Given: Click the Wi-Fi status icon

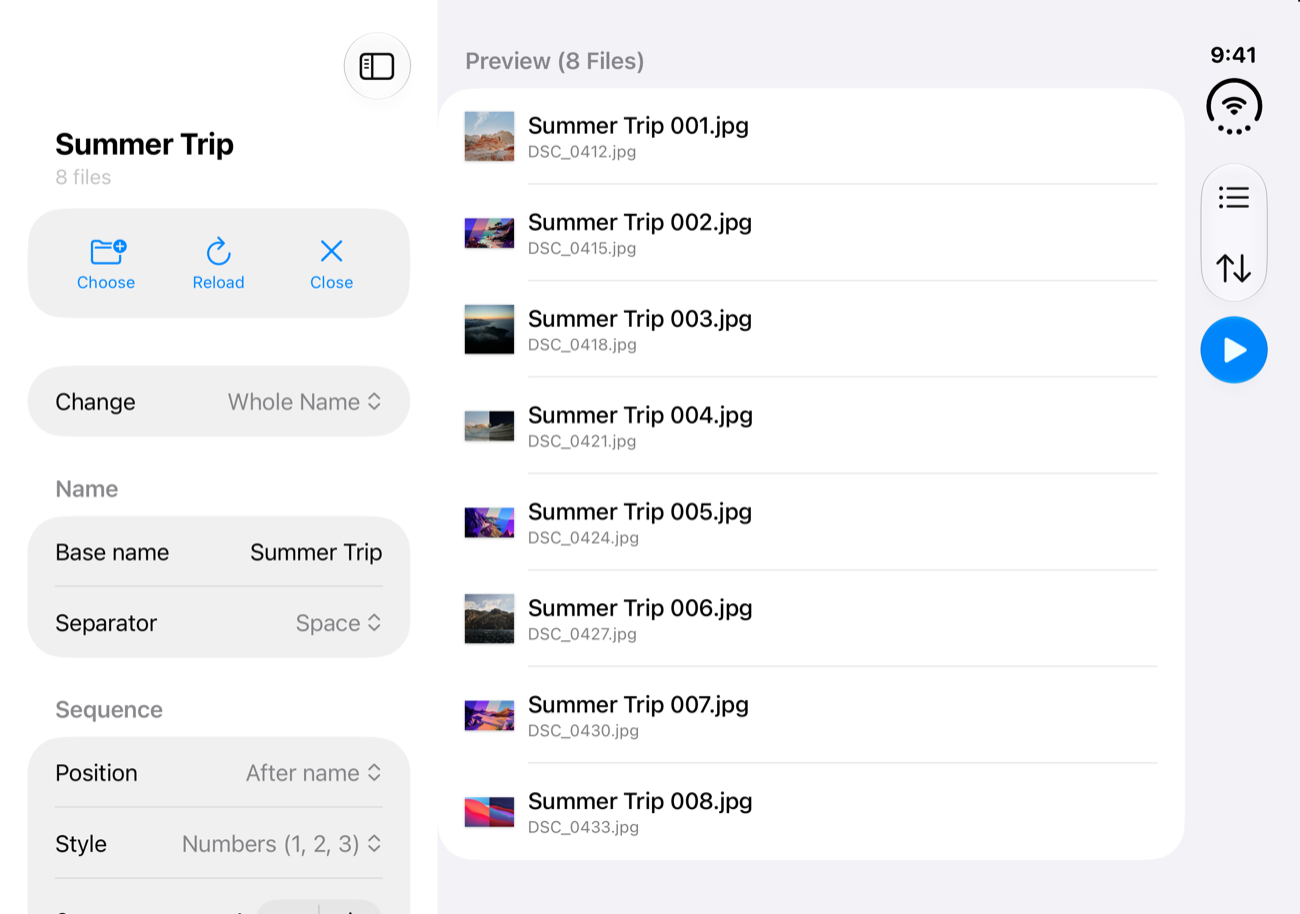Looking at the screenshot, I should coord(1234,106).
